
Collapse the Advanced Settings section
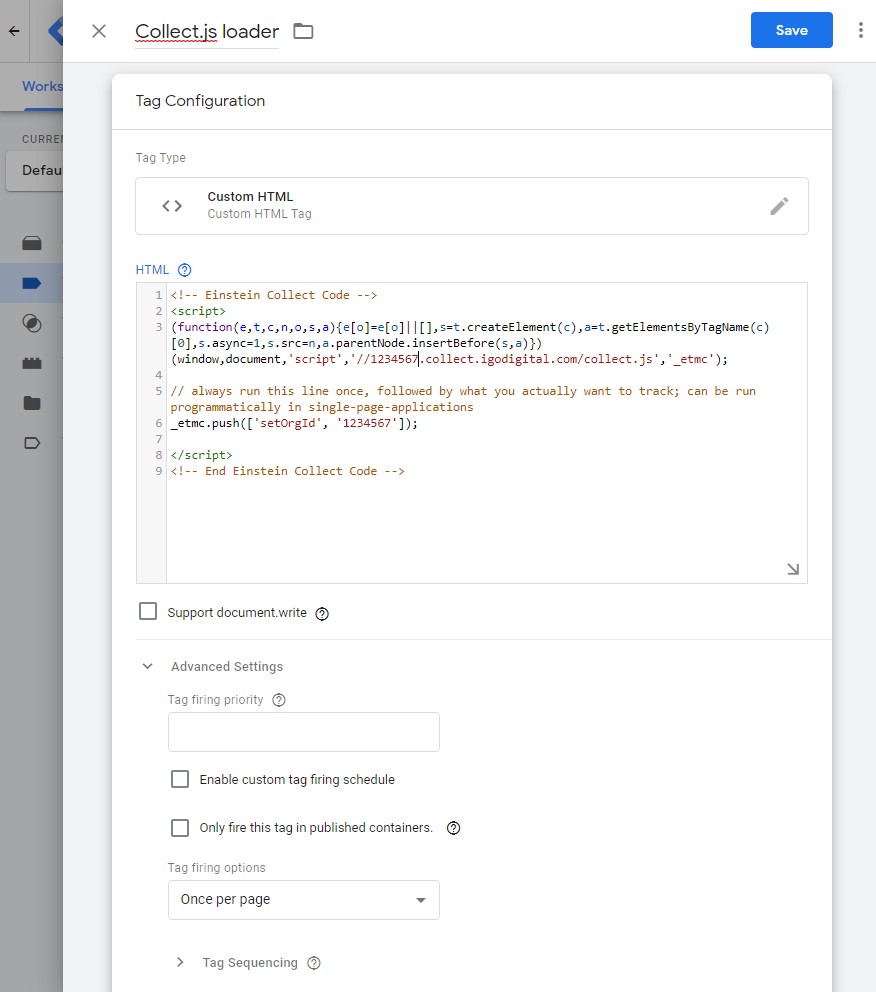[147, 666]
